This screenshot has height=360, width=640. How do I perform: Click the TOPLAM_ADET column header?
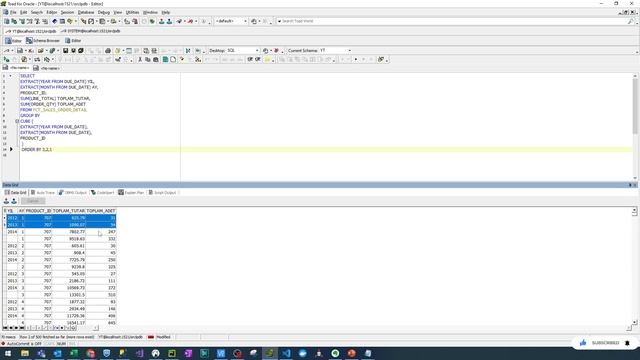pos(101,211)
